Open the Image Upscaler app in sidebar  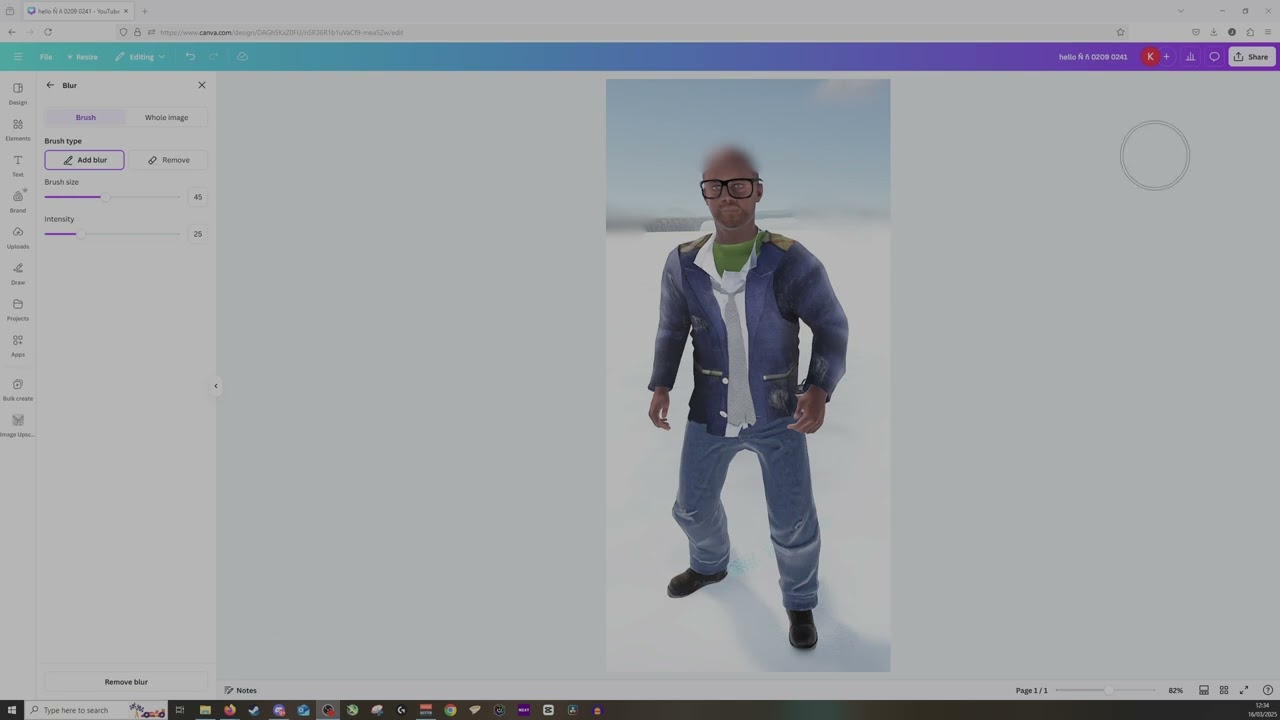[18, 425]
